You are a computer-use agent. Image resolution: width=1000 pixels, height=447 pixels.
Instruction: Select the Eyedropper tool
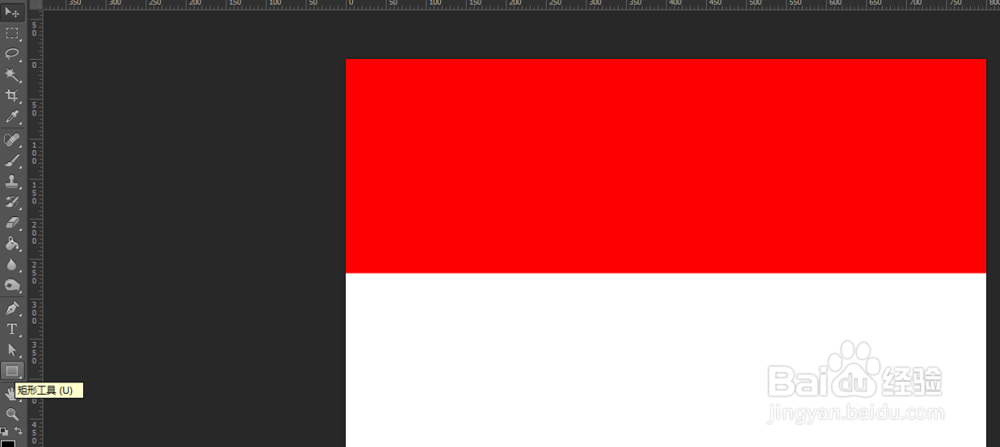pos(12,117)
